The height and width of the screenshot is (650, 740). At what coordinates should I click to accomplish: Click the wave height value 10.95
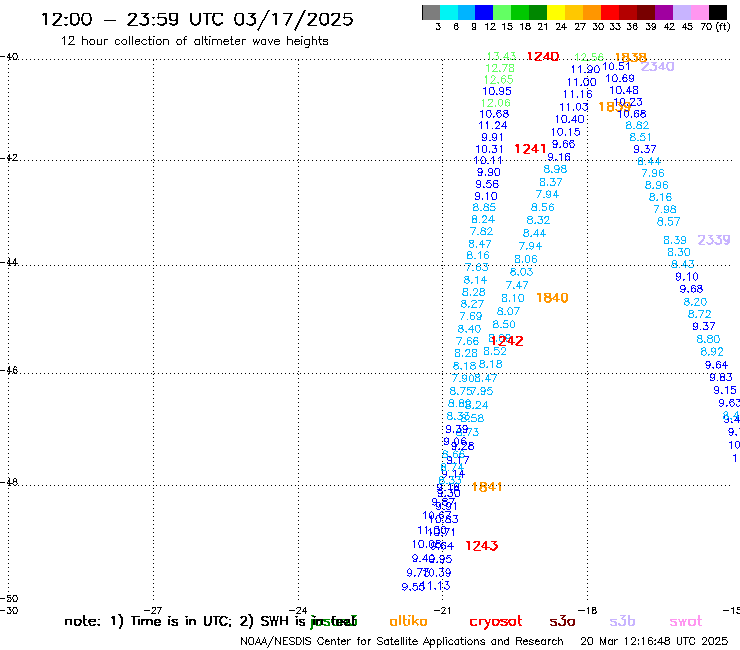pos(497,91)
